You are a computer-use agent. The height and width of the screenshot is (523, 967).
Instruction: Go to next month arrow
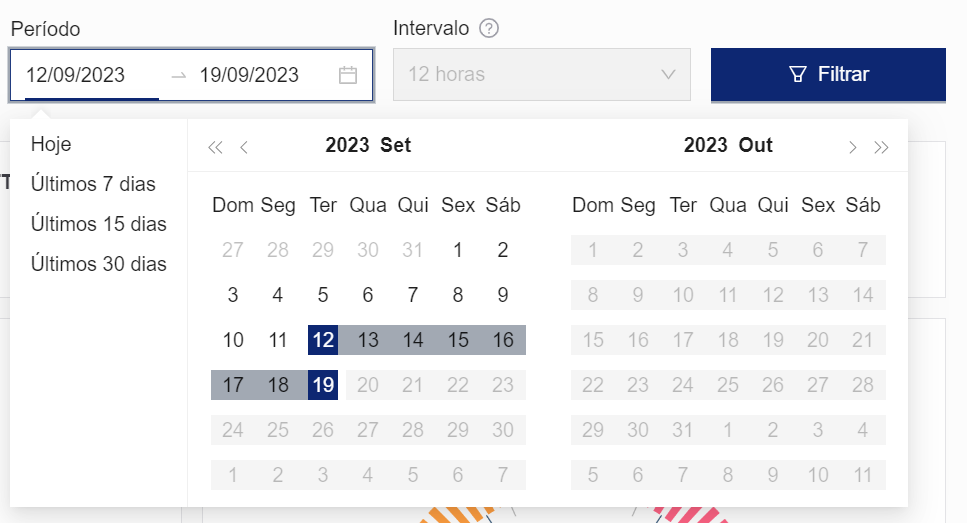[x=852, y=147]
